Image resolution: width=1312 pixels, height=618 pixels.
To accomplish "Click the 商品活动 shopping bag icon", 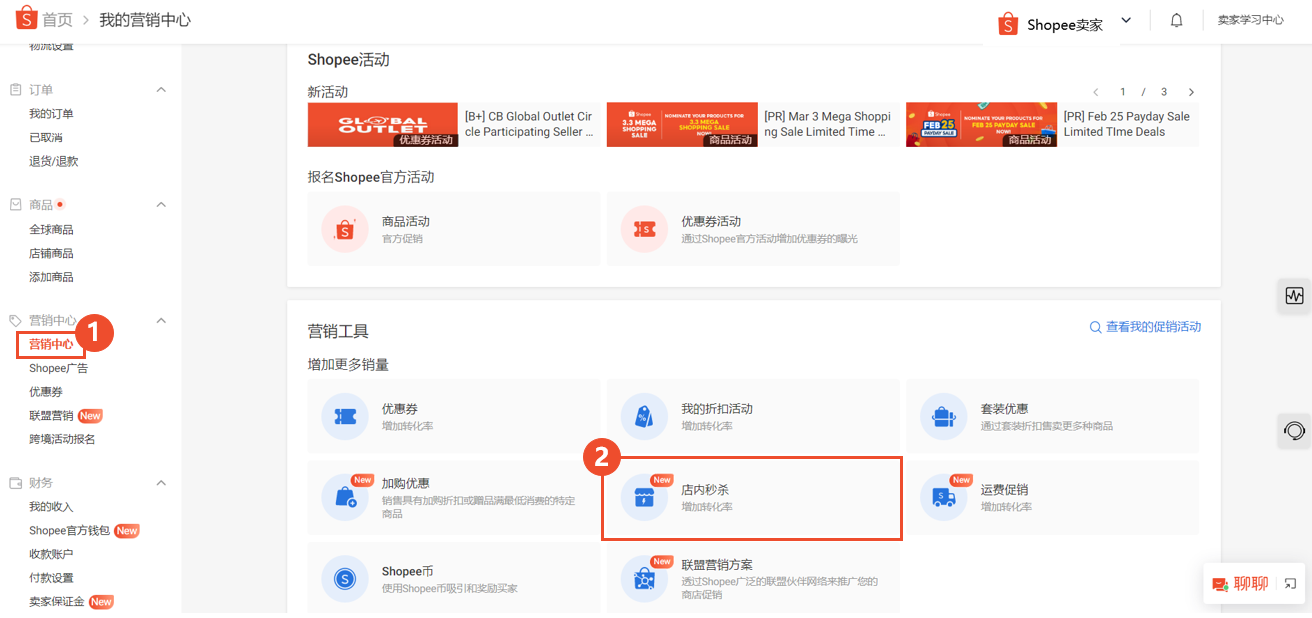I will tap(345, 229).
